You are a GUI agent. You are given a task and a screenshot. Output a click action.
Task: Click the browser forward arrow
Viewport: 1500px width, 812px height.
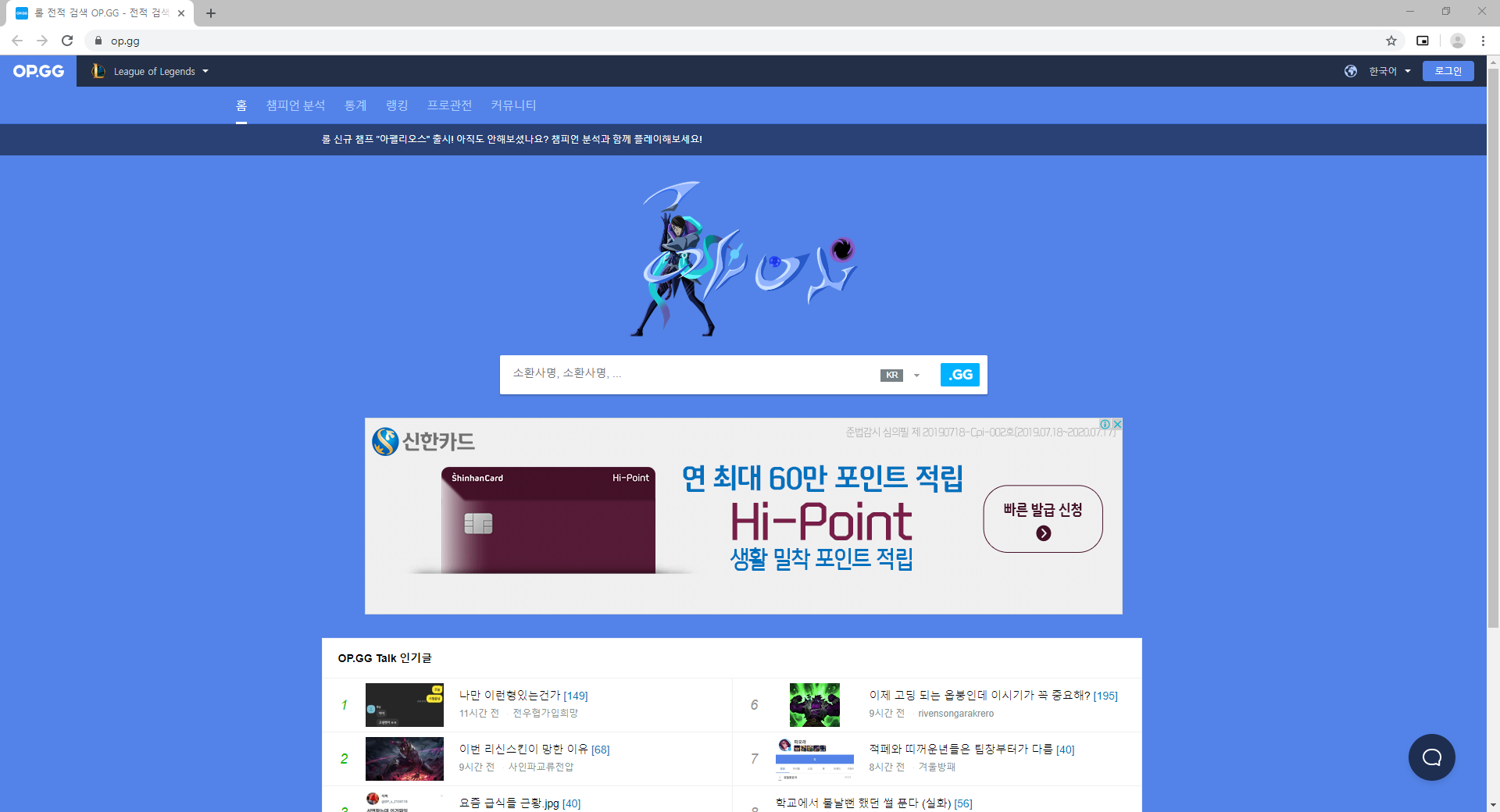coord(42,41)
